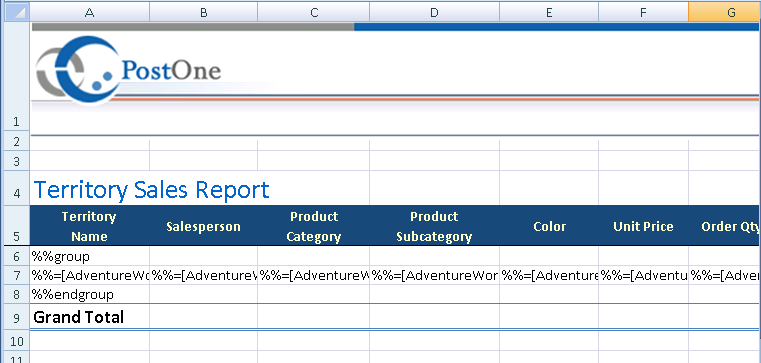This screenshot has width=761, height=363.
Task: Select row 4 header
Action: coord(16,188)
